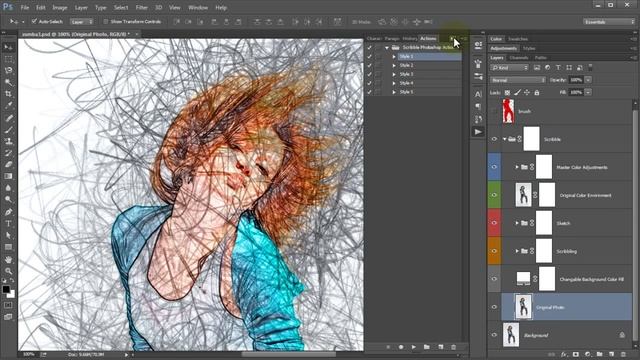Filter layers by type layer T icon
Viewport: 640px width, 360px height.
[x=558, y=68]
